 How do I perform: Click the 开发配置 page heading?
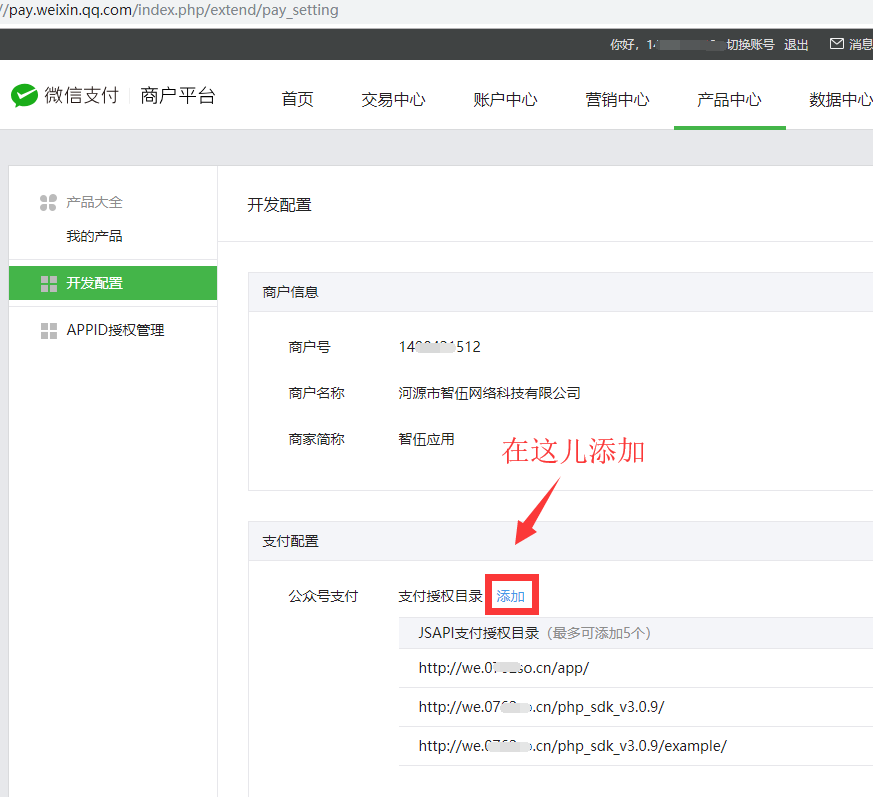(279, 205)
